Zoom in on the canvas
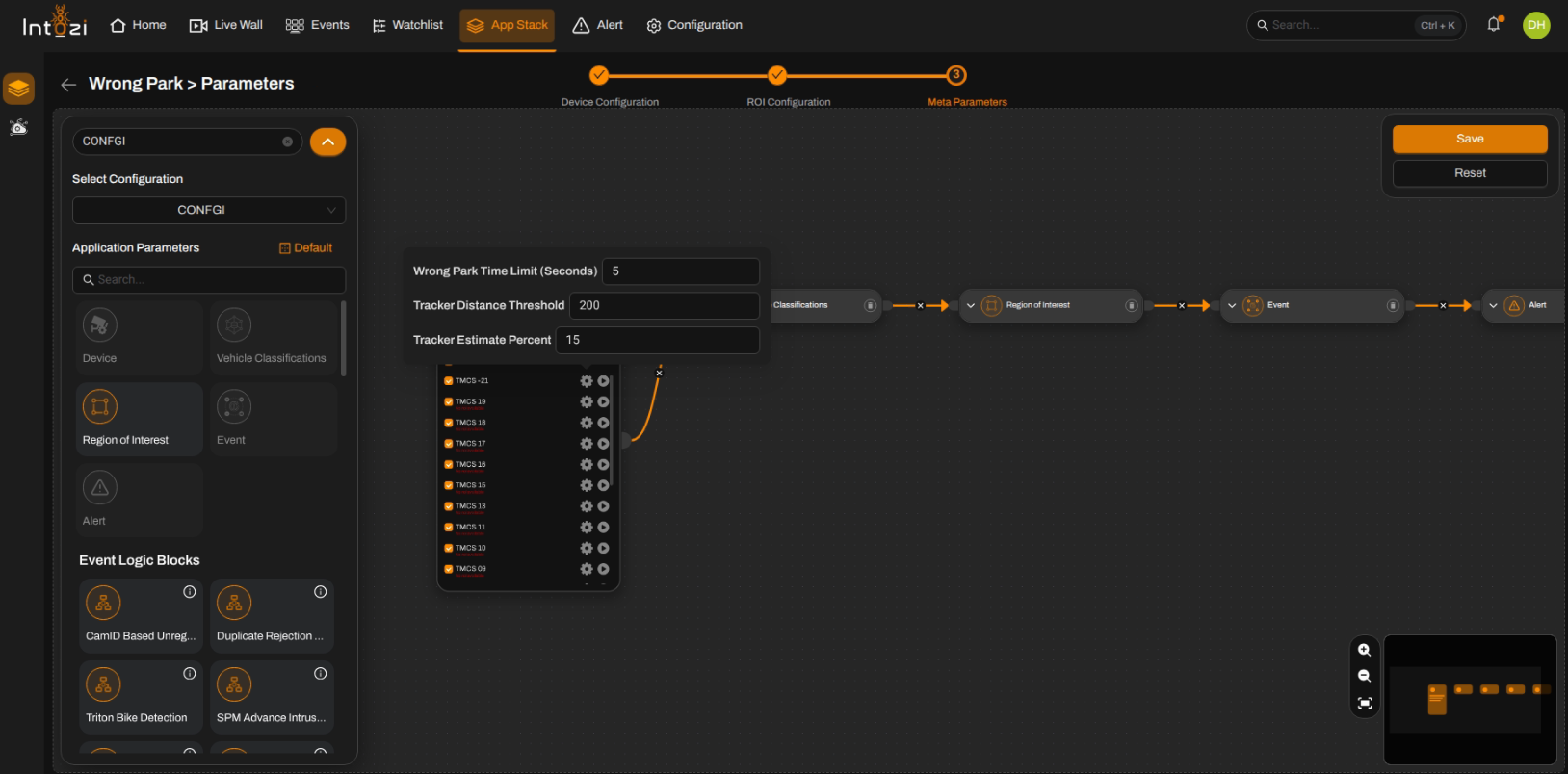This screenshot has height=774, width=1568. click(1364, 650)
